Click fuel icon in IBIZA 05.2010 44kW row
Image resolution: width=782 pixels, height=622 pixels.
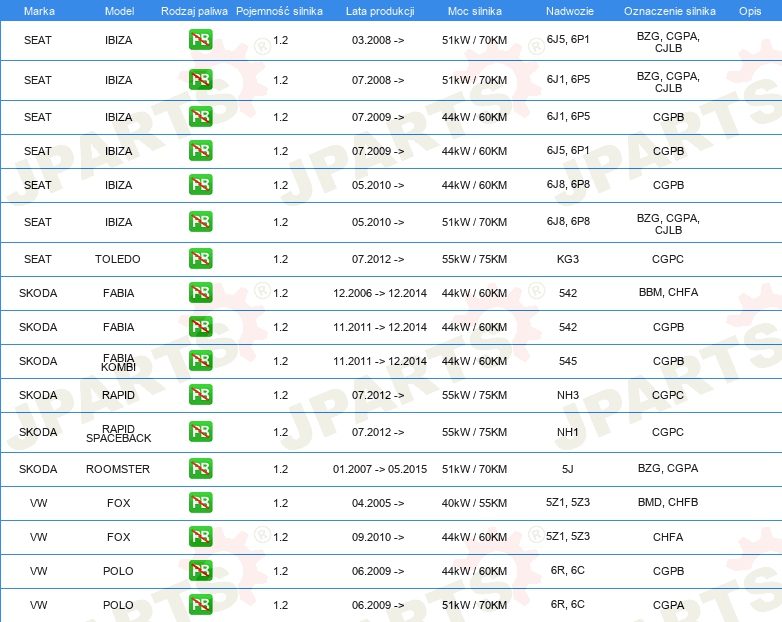(200, 185)
